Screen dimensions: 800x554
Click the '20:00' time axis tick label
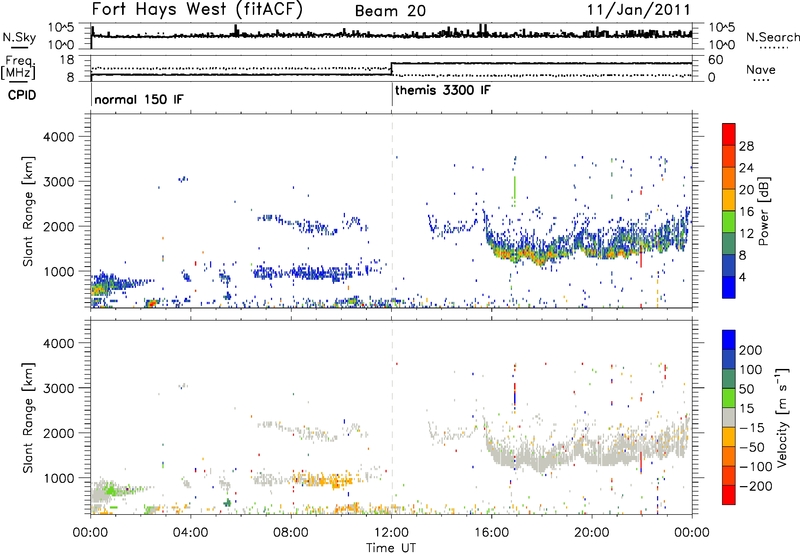click(592, 533)
